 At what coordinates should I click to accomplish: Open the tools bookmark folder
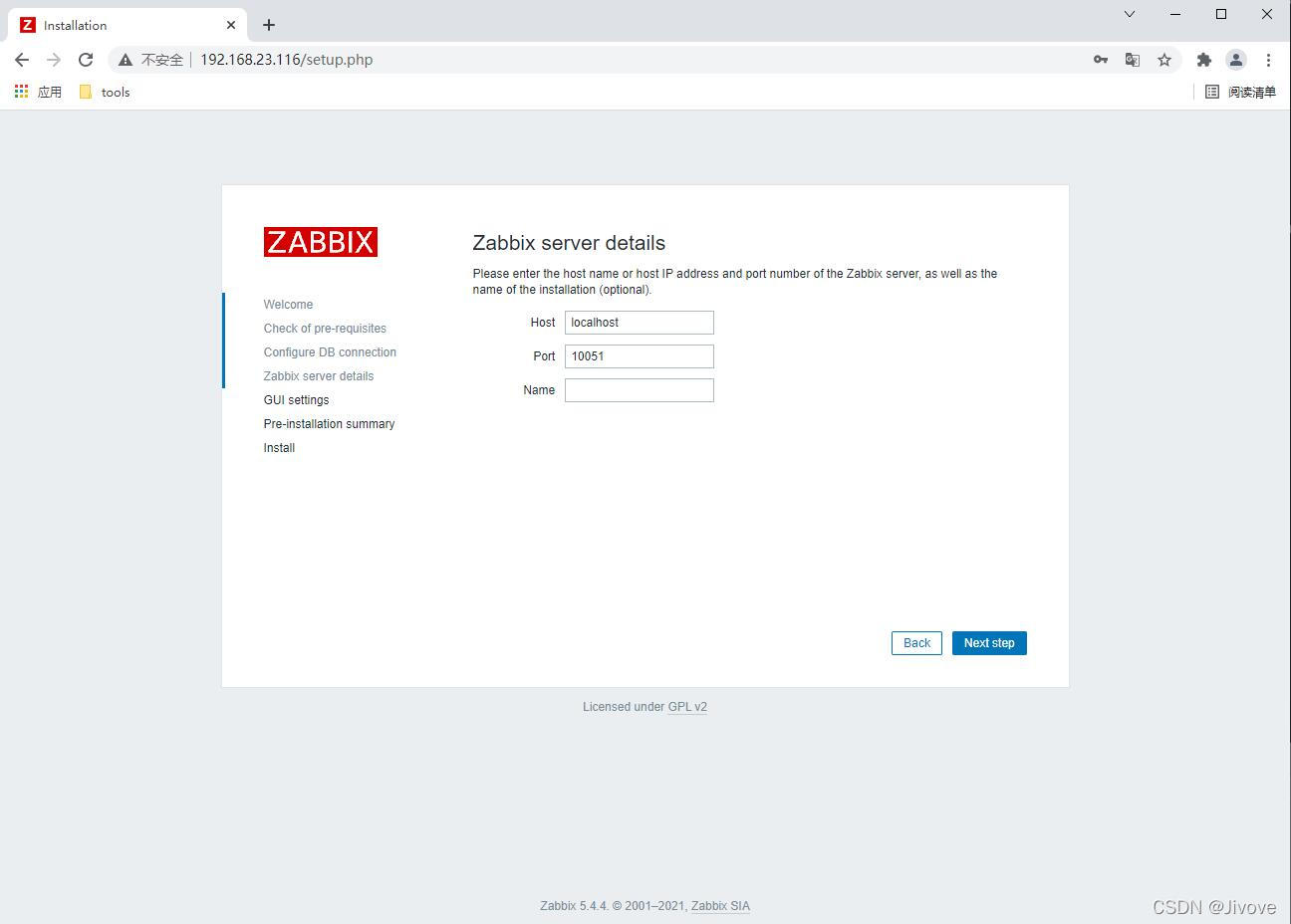[105, 92]
